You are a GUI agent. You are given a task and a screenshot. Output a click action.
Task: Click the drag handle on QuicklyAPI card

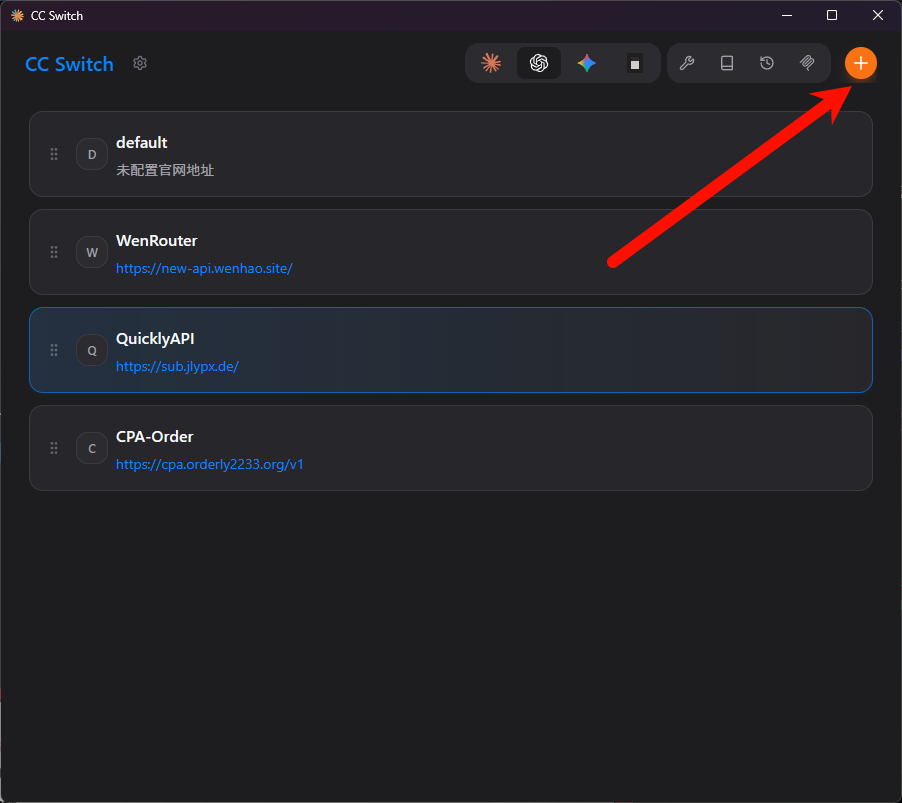click(x=54, y=350)
